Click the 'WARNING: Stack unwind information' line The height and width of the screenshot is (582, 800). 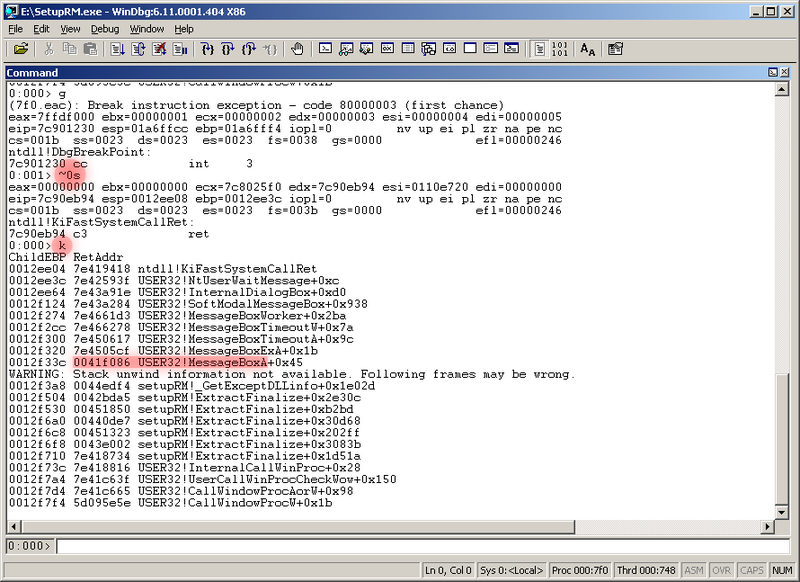pos(292,374)
